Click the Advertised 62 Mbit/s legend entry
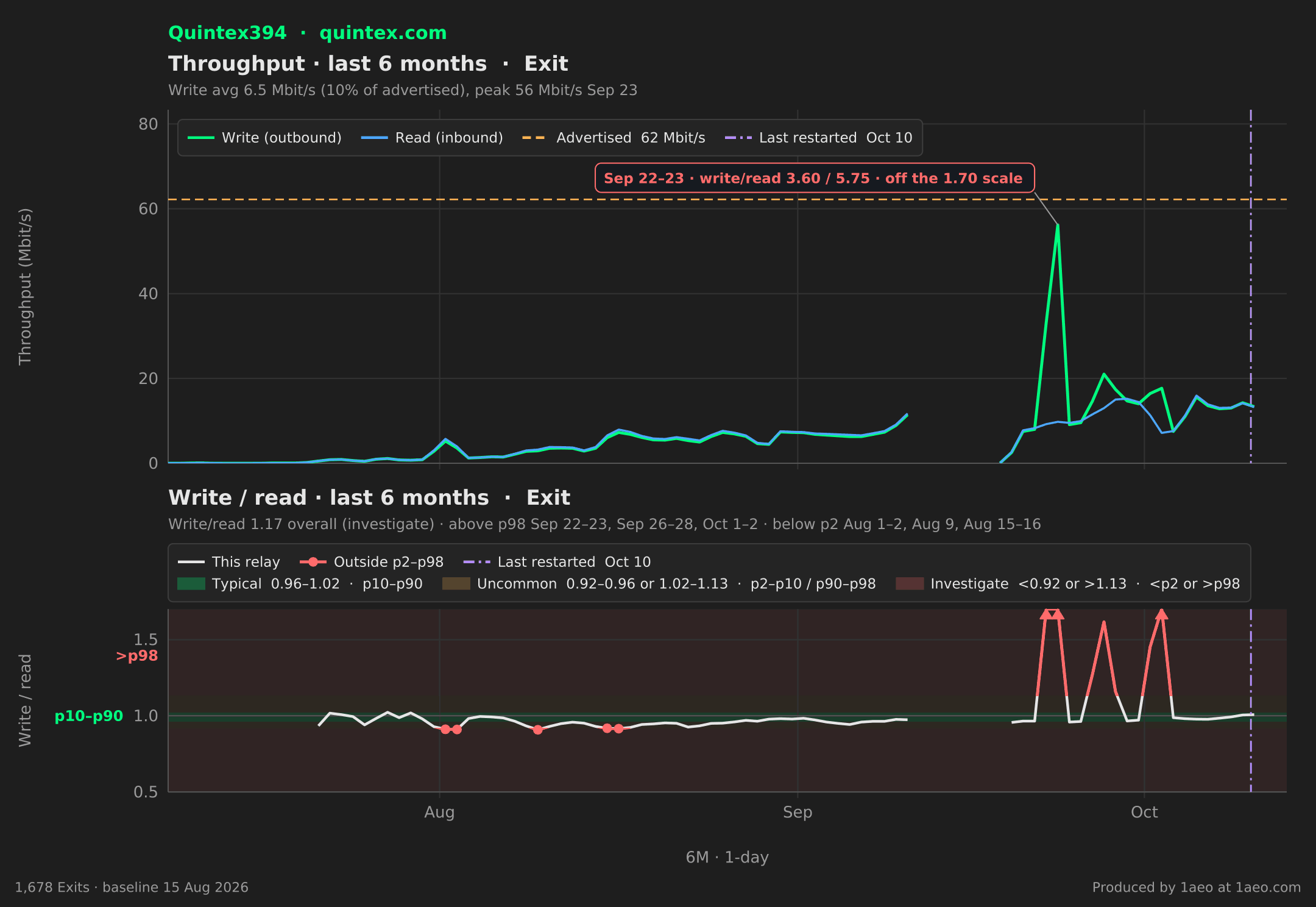Screen dimensions: 1316x907 pyautogui.click(x=614, y=138)
